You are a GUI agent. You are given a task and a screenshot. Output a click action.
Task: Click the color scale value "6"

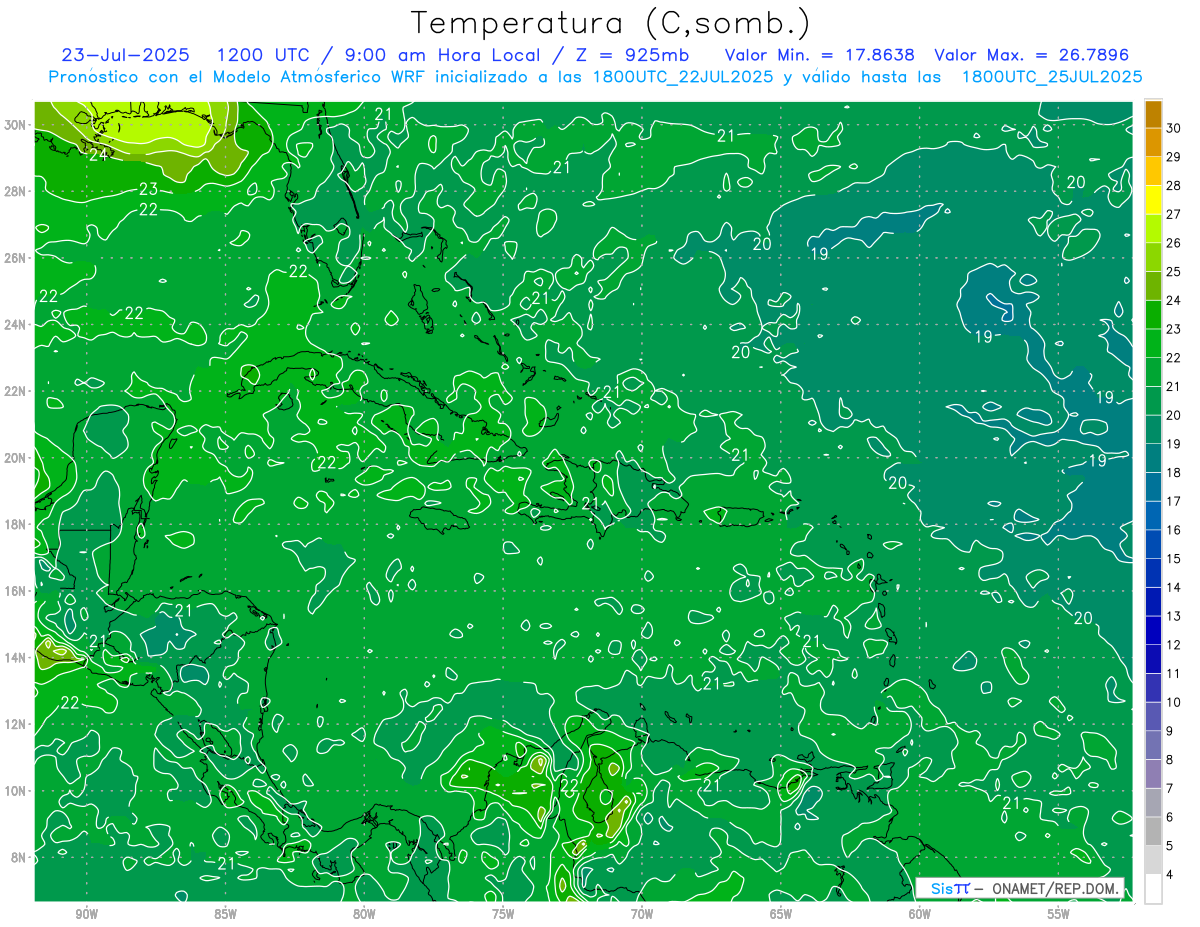click(x=1171, y=817)
